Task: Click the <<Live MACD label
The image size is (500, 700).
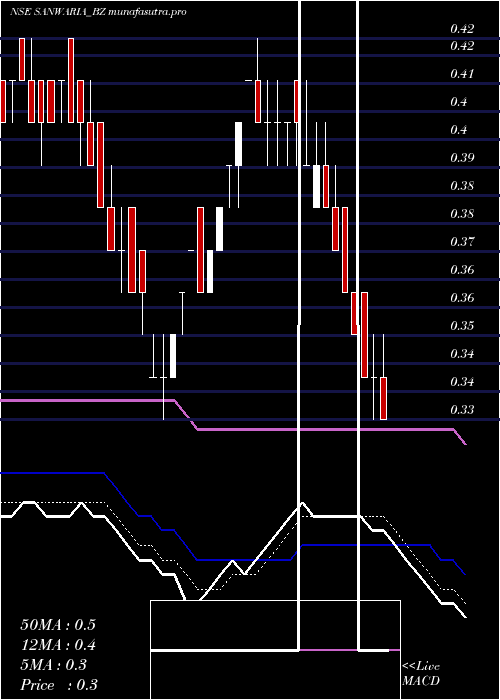Action: tap(421, 673)
